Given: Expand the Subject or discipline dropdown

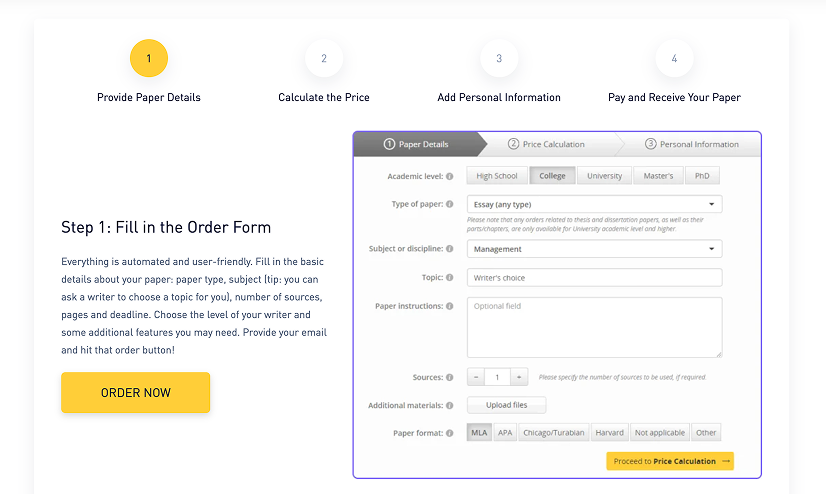Looking at the screenshot, I should click(x=594, y=249).
